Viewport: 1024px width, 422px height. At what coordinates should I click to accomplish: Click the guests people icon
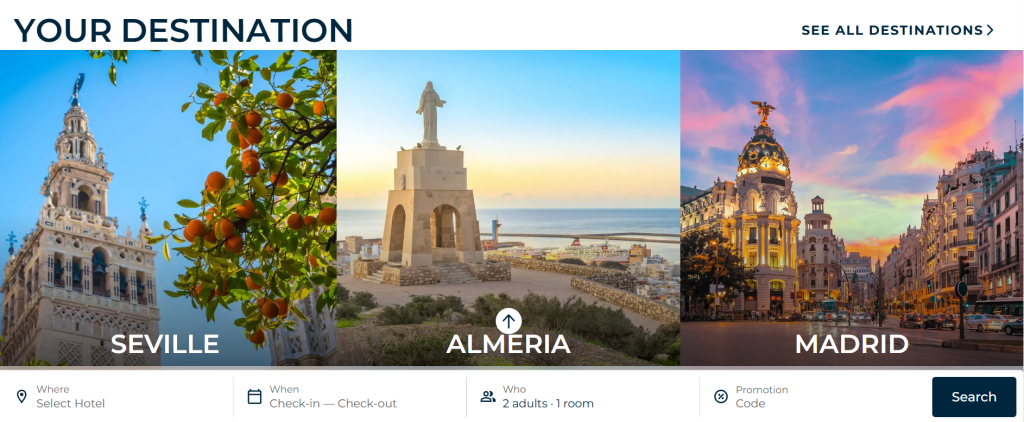(488, 397)
